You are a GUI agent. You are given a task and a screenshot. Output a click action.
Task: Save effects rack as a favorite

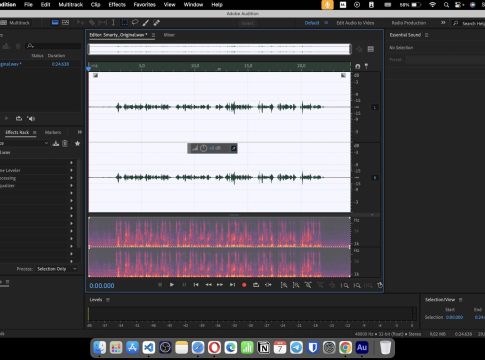coord(77,143)
